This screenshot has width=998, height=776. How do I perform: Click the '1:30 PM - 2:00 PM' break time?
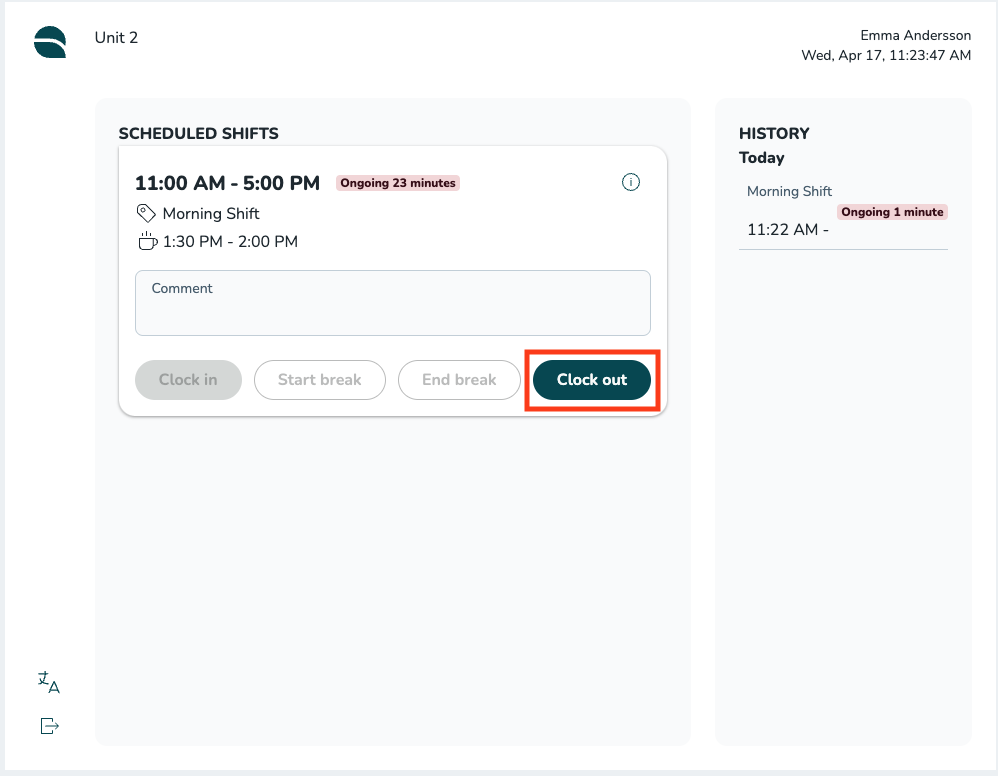pos(230,242)
